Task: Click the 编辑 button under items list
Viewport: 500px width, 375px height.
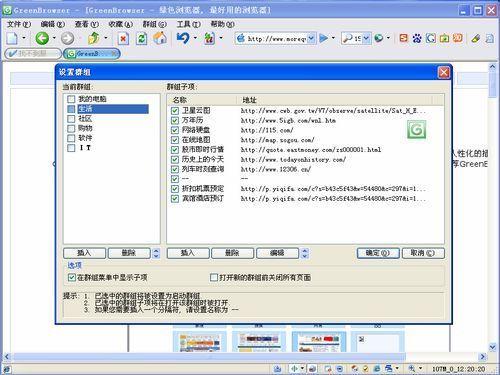Action: (x=277, y=253)
